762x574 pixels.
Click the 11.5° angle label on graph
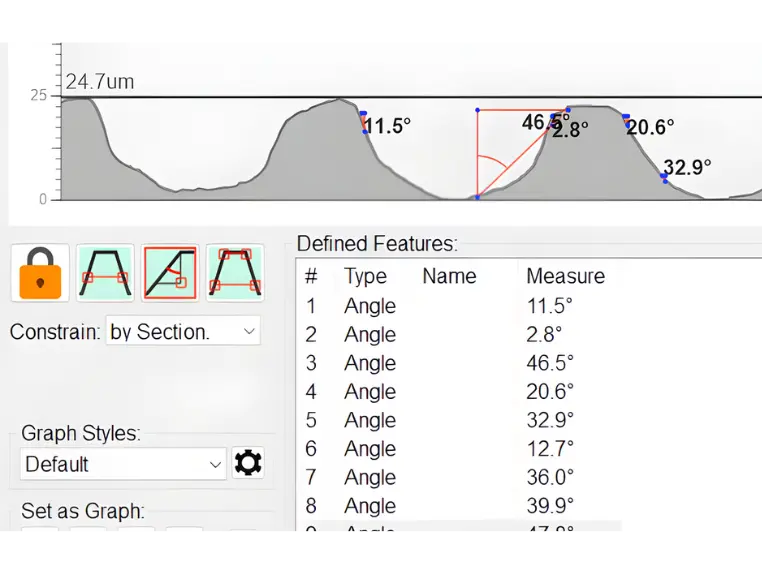click(388, 127)
